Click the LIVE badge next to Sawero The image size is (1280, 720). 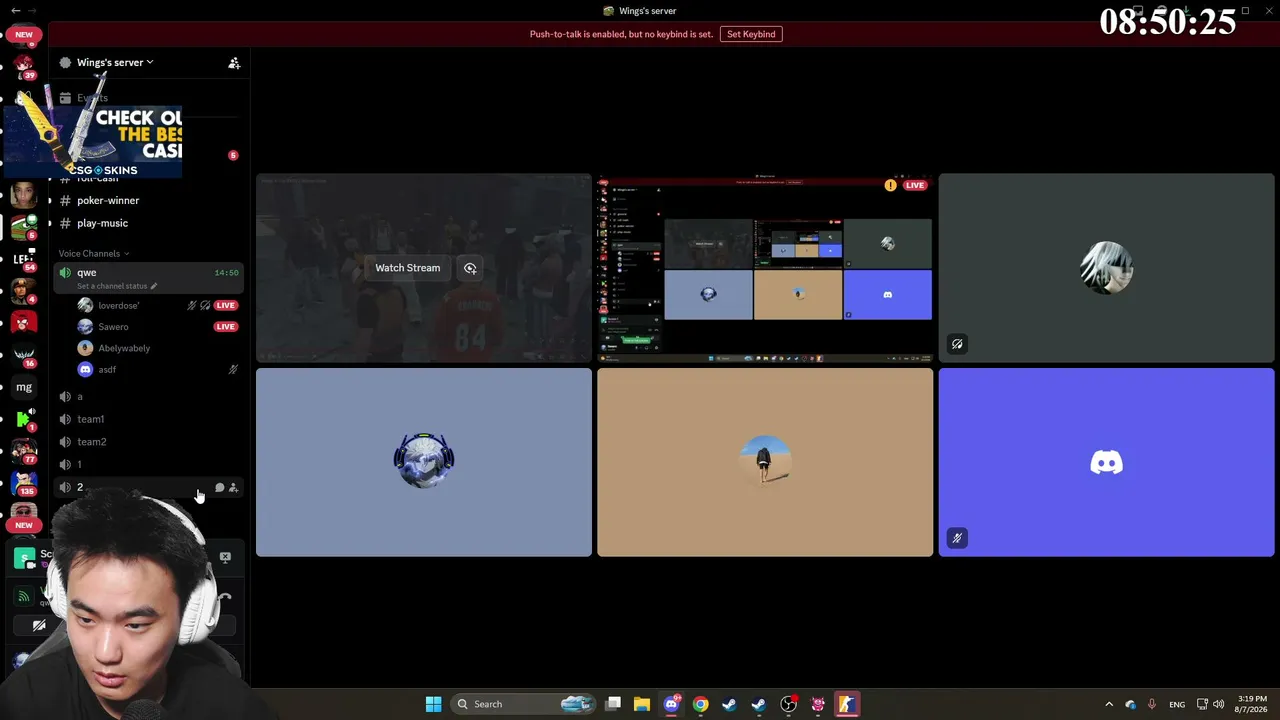(226, 327)
